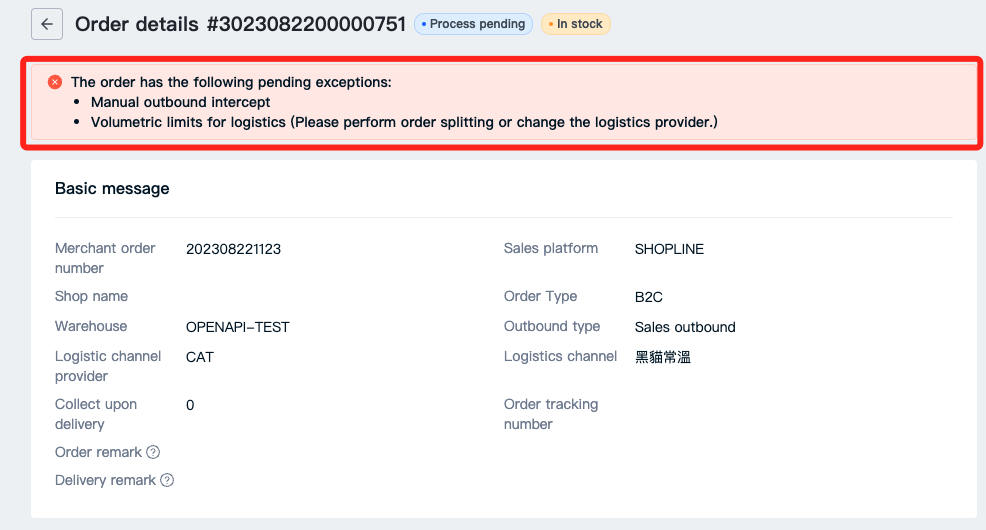Click the order details title with order number
Viewport: 986px width, 530px height.
coord(240,24)
